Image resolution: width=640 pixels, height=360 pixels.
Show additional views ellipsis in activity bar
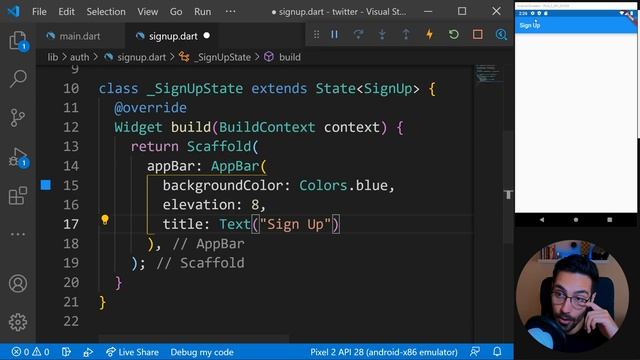[x=18, y=234]
